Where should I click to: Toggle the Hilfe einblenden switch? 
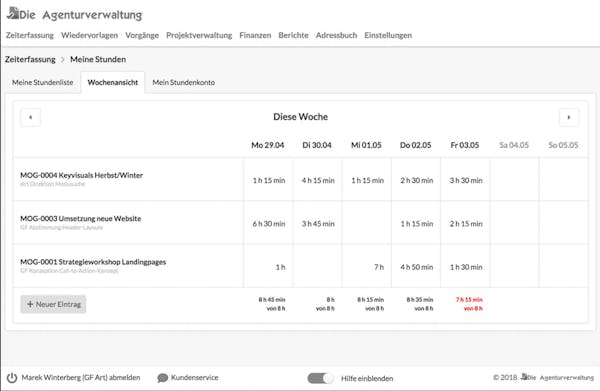coord(321,378)
